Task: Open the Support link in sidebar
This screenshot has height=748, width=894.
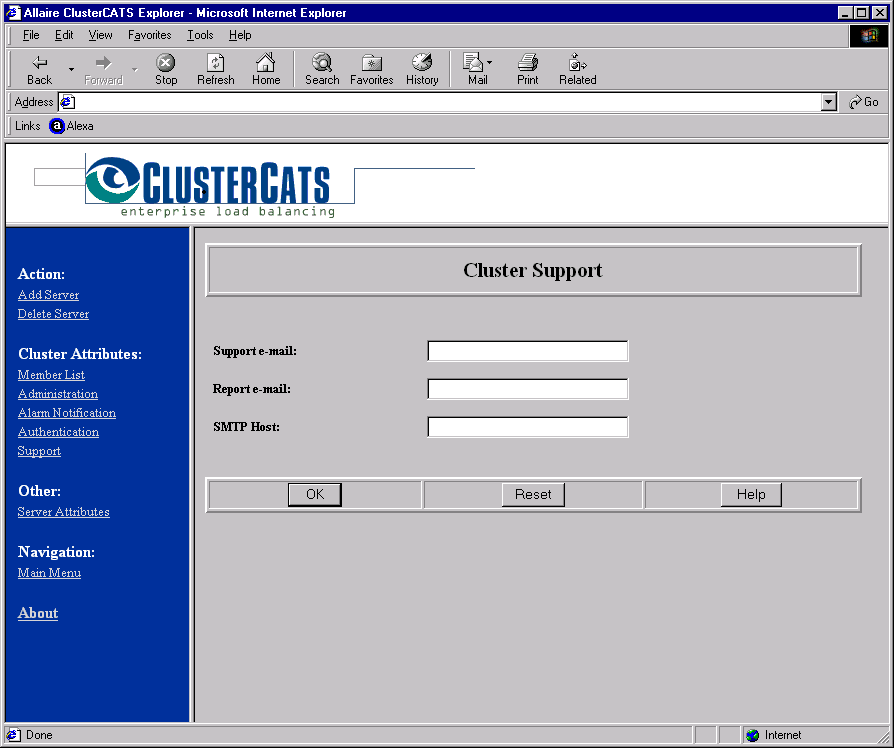Action: pos(39,451)
